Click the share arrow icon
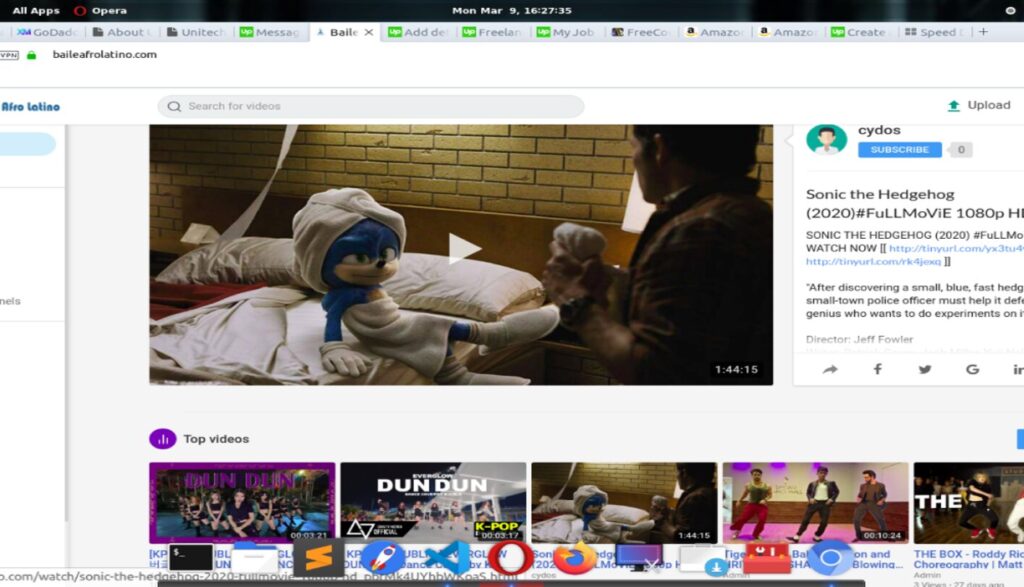Viewport: 1024px width, 587px height. coord(830,369)
